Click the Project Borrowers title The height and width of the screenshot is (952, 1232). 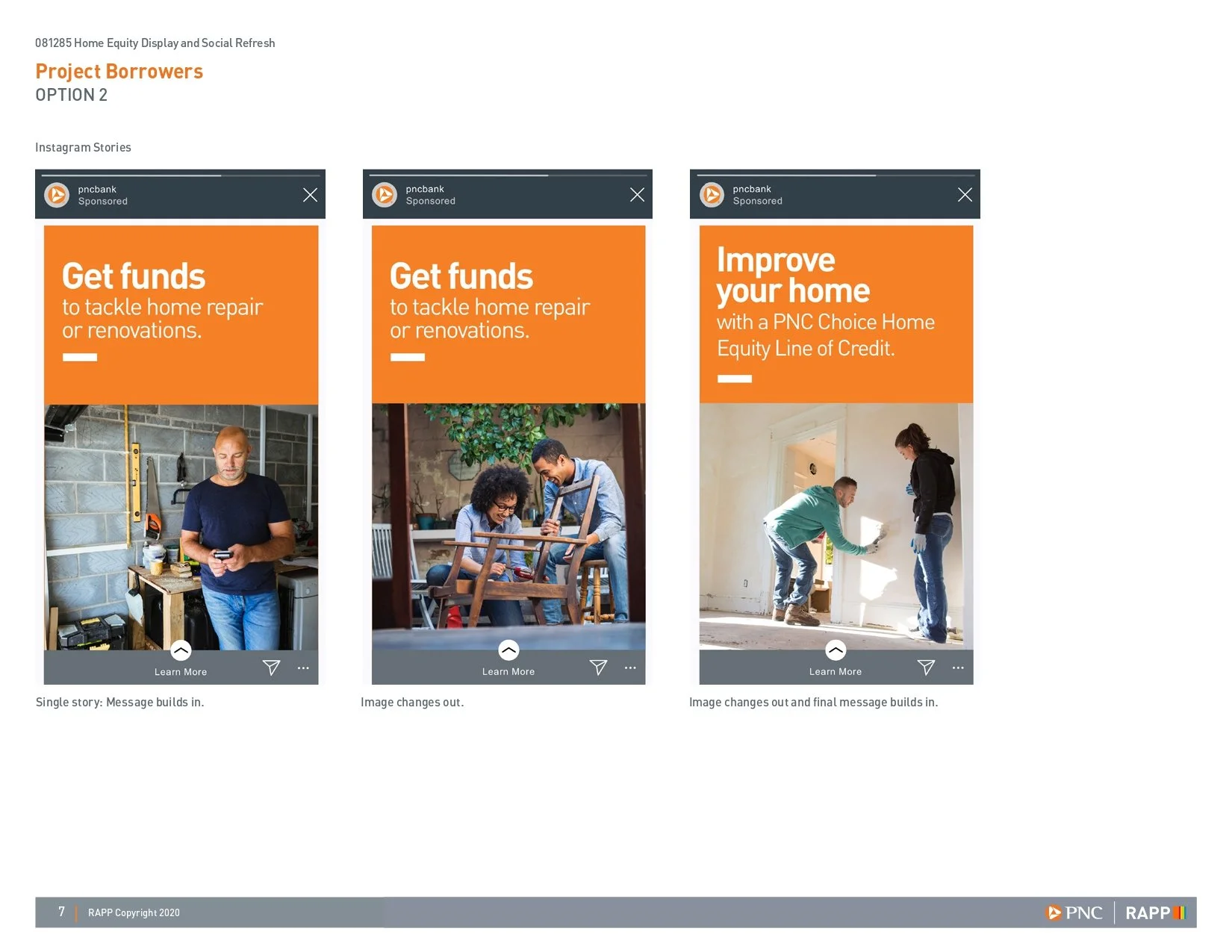pos(119,72)
